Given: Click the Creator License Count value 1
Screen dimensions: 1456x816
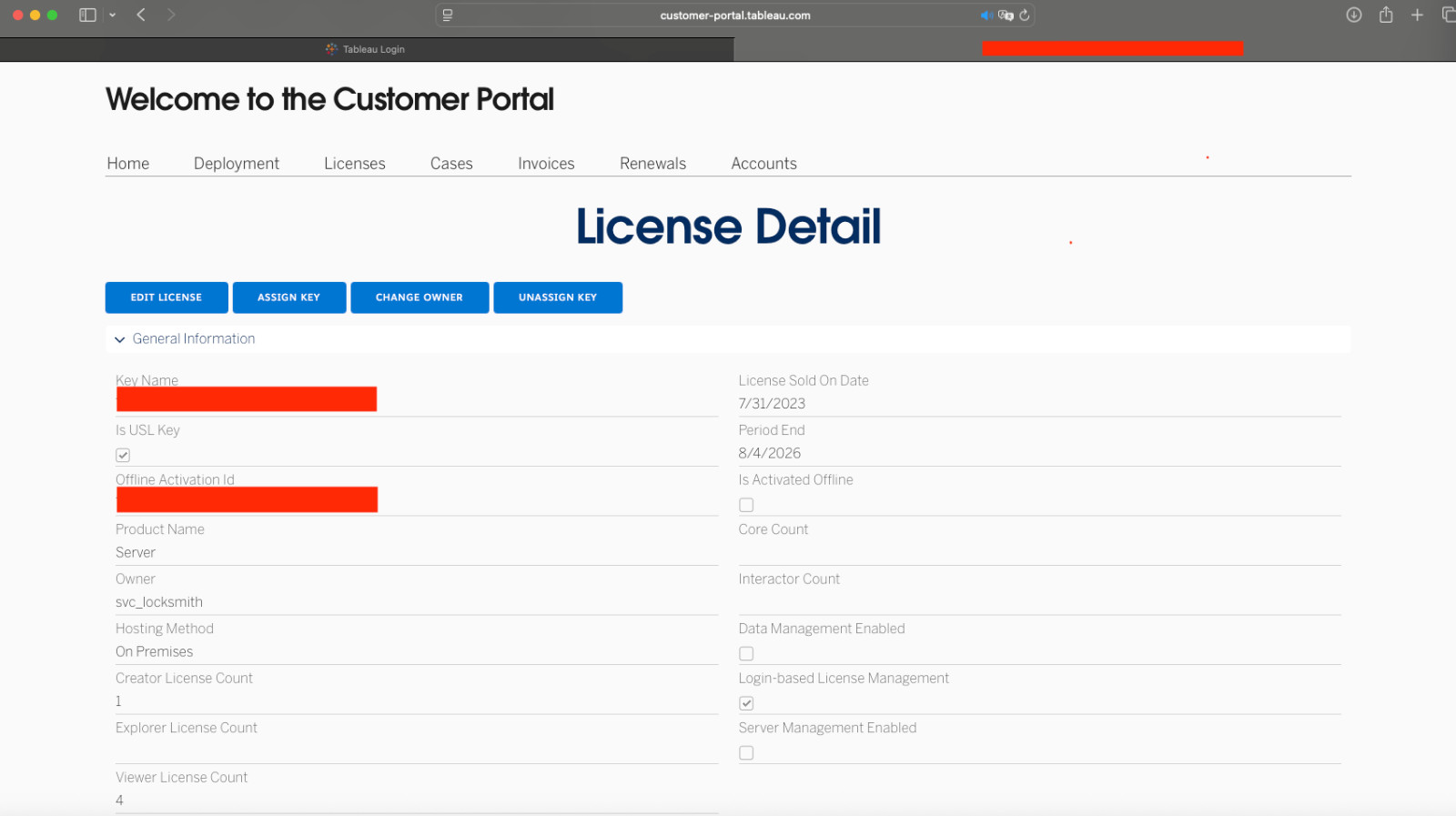Looking at the screenshot, I should (118, 701).
